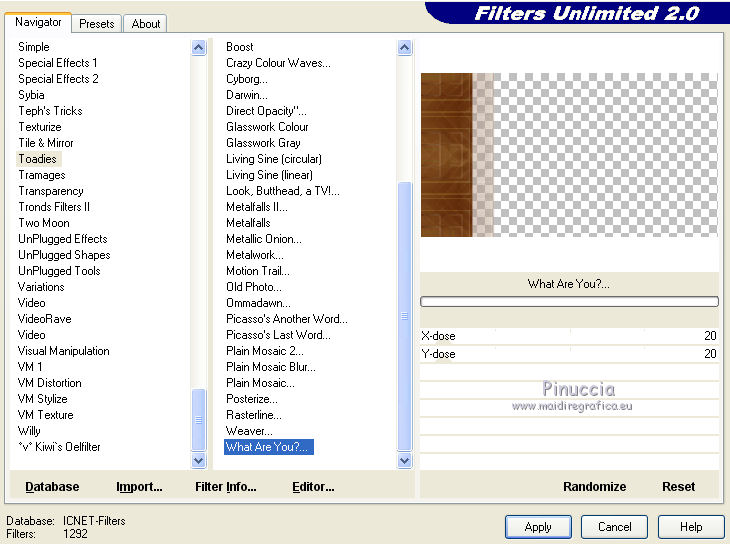This screenshot has width=730, height=544.
Task: Reset the filter parameters
Action: click(678, 487)
